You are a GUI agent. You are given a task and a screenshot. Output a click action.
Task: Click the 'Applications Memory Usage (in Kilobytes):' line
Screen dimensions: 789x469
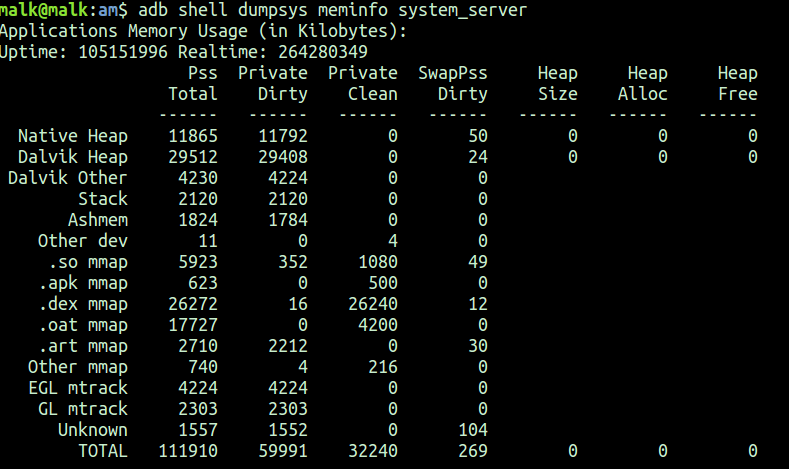point(203,31)
